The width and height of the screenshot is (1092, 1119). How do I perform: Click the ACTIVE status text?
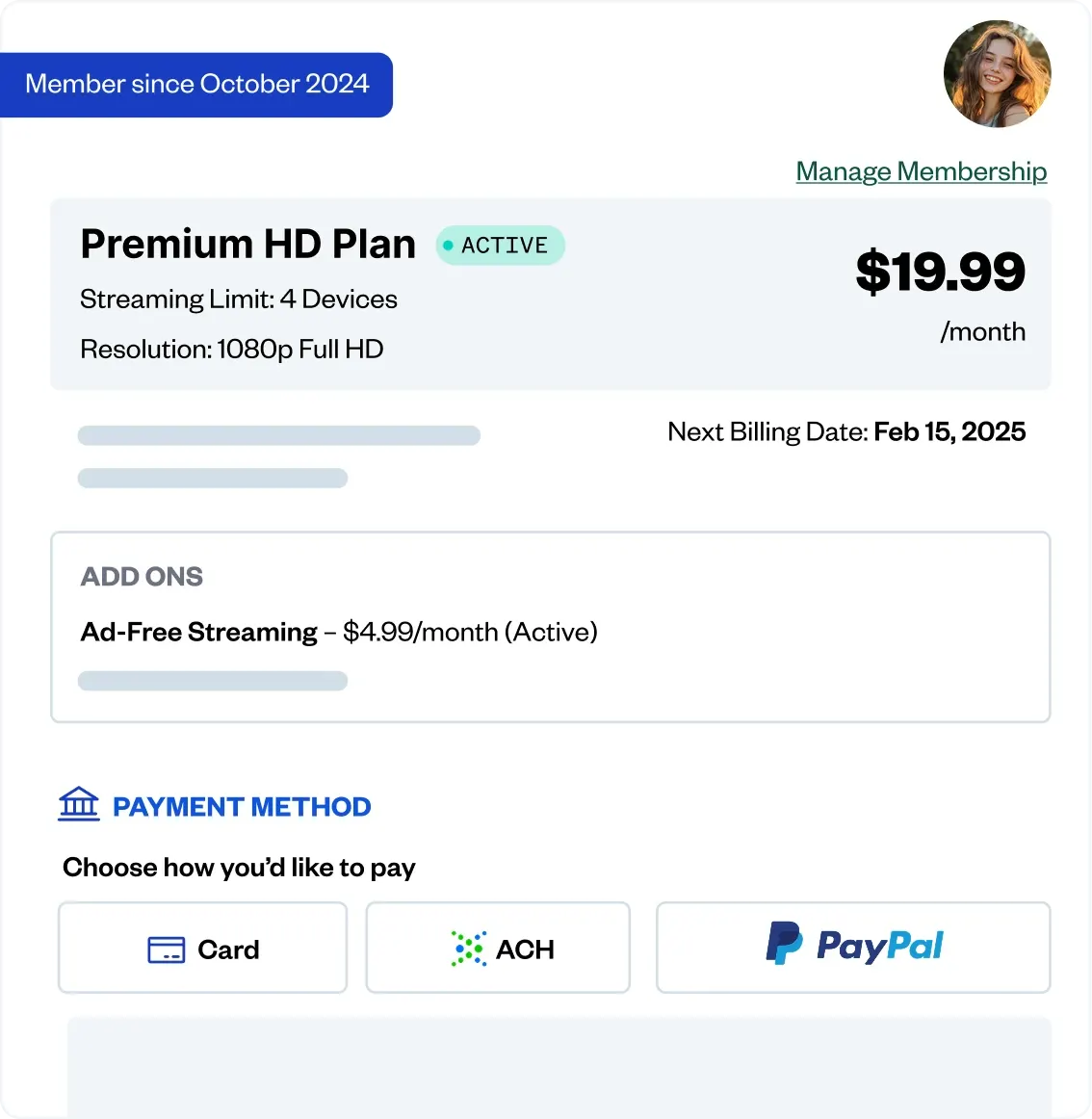[x=505, y=246]
